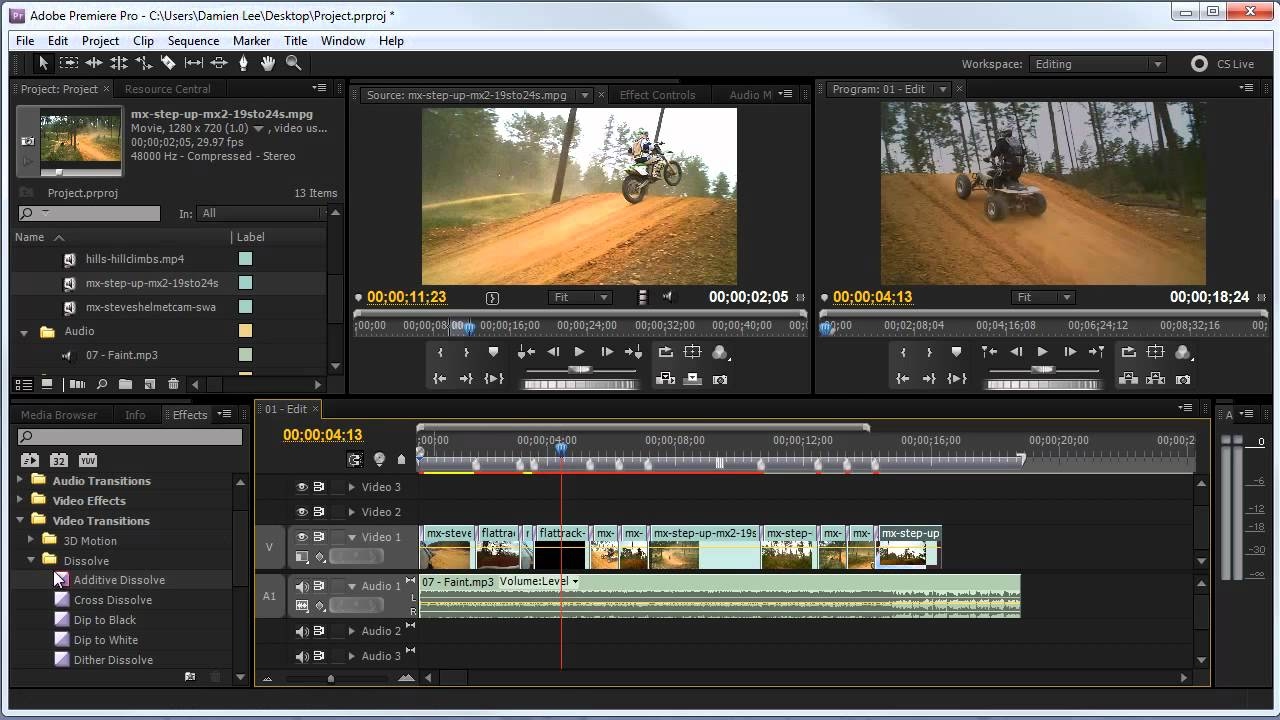Click the Export Frame camera icon in Program monitor

1183,379
